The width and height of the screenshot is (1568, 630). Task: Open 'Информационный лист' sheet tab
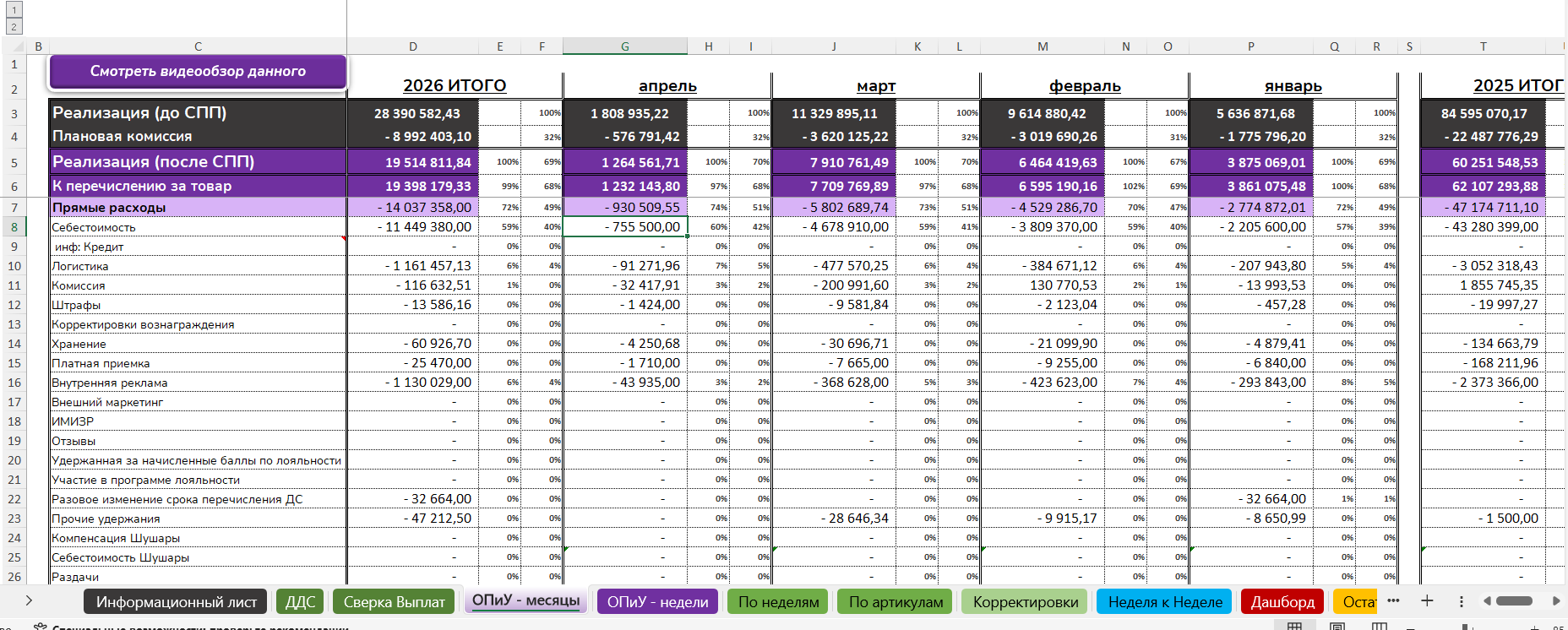176,602
